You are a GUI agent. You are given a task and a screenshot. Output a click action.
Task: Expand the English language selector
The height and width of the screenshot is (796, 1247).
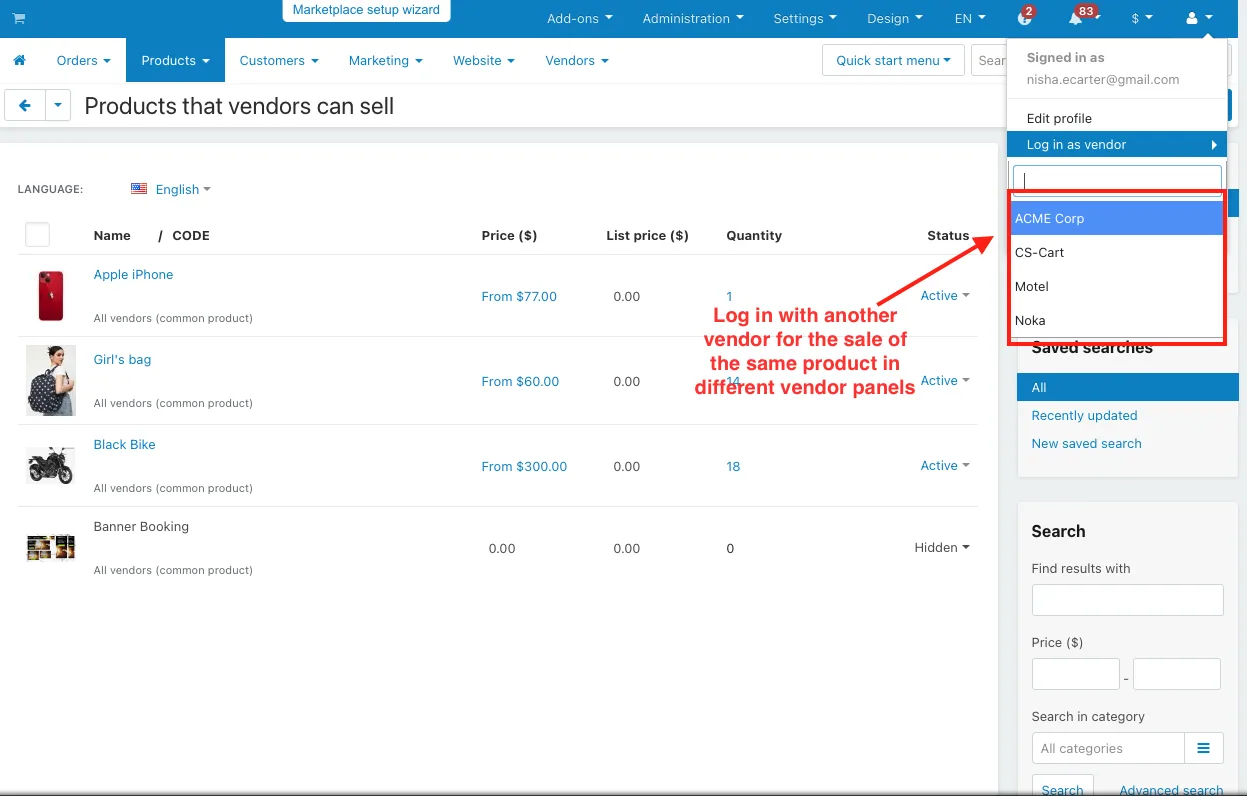point(183,189)
